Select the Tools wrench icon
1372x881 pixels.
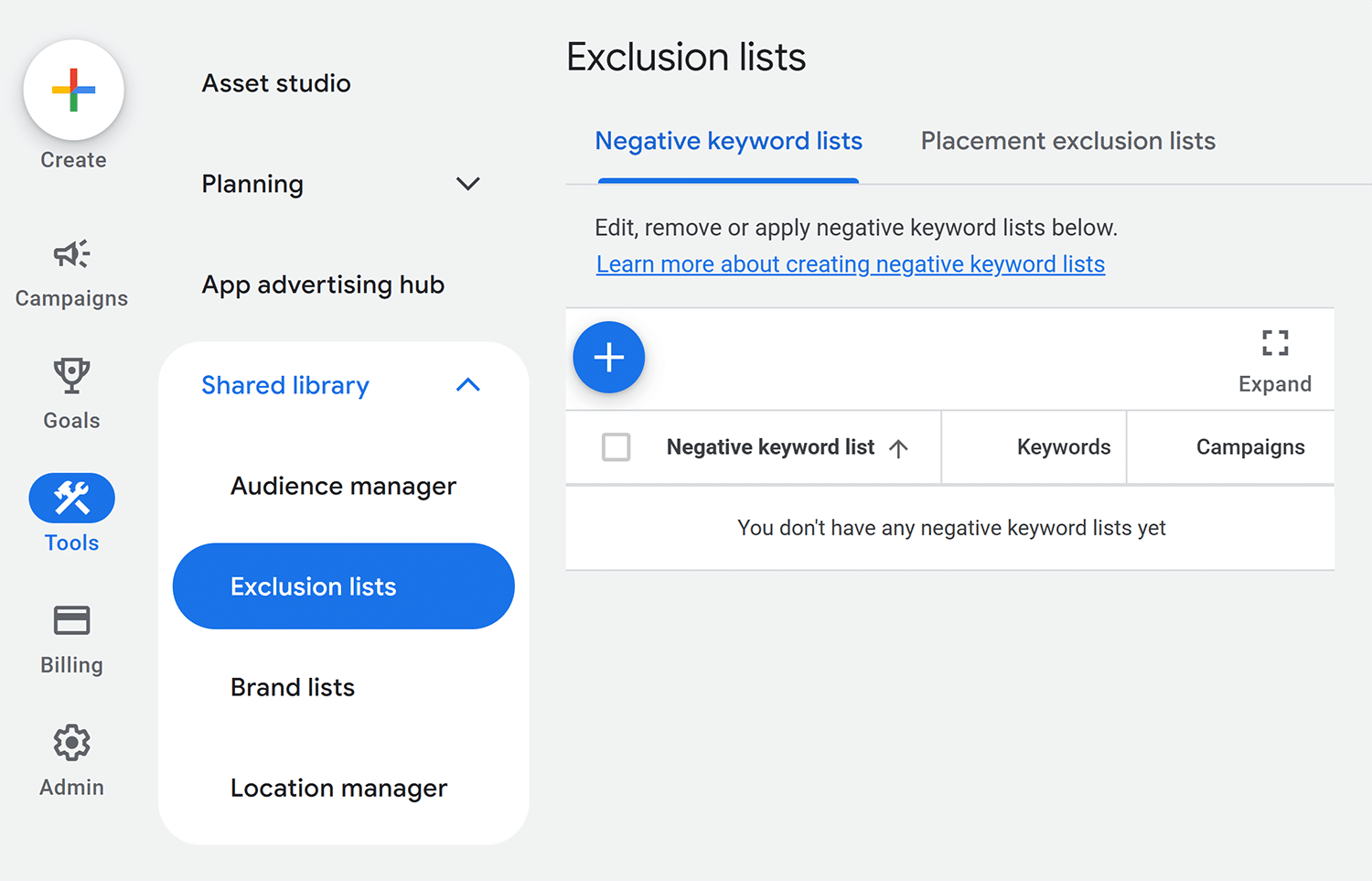[71, 498]
